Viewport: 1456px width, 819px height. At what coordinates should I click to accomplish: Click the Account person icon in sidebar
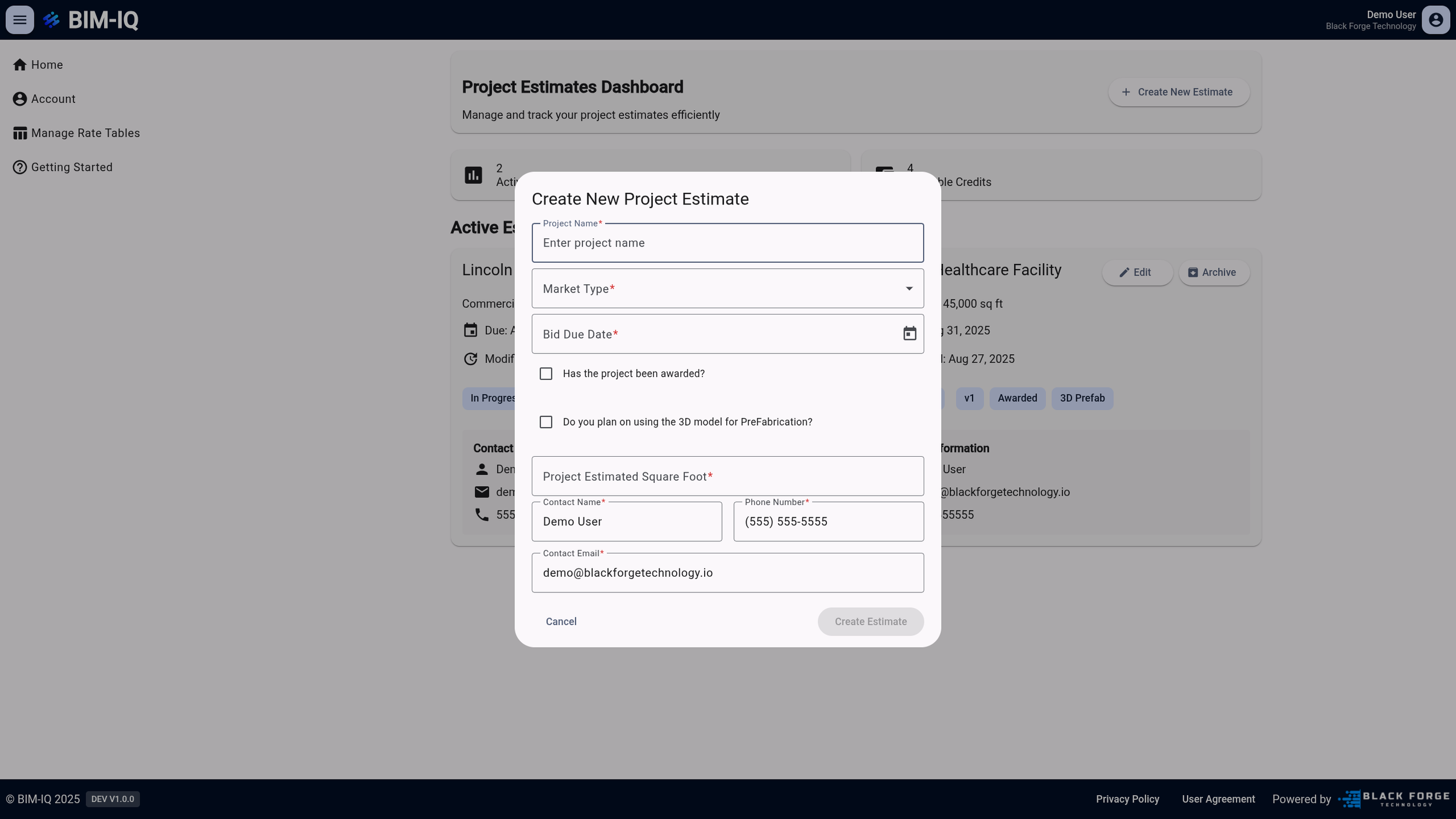point(20,98)
